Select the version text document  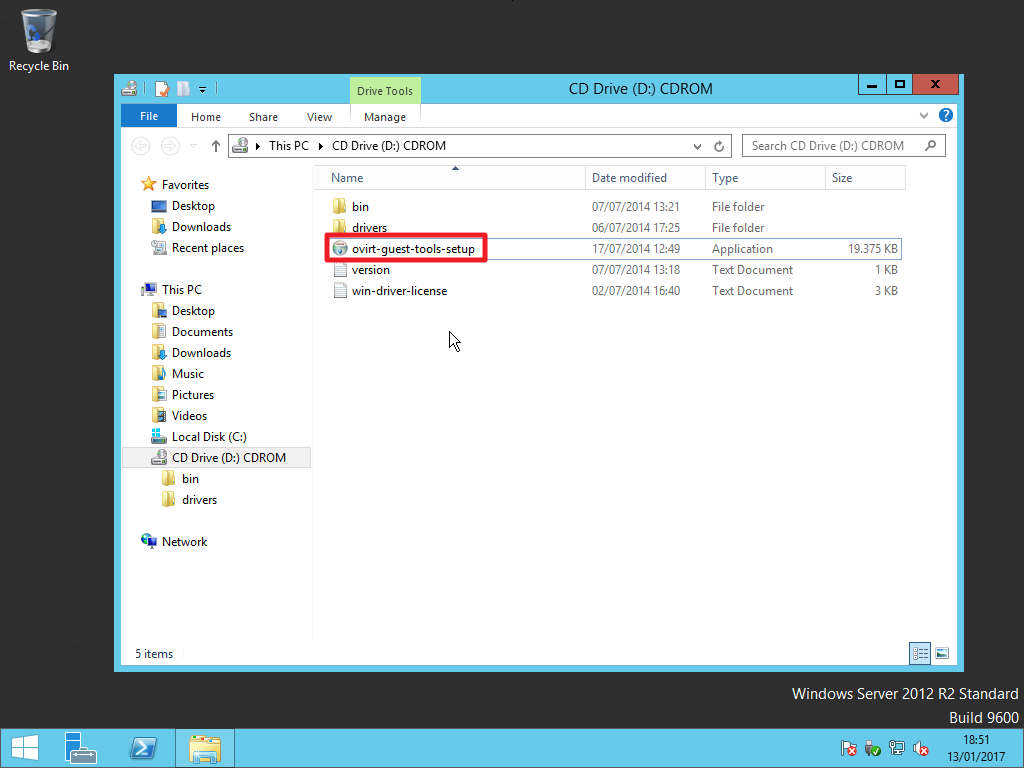(370, 270)
